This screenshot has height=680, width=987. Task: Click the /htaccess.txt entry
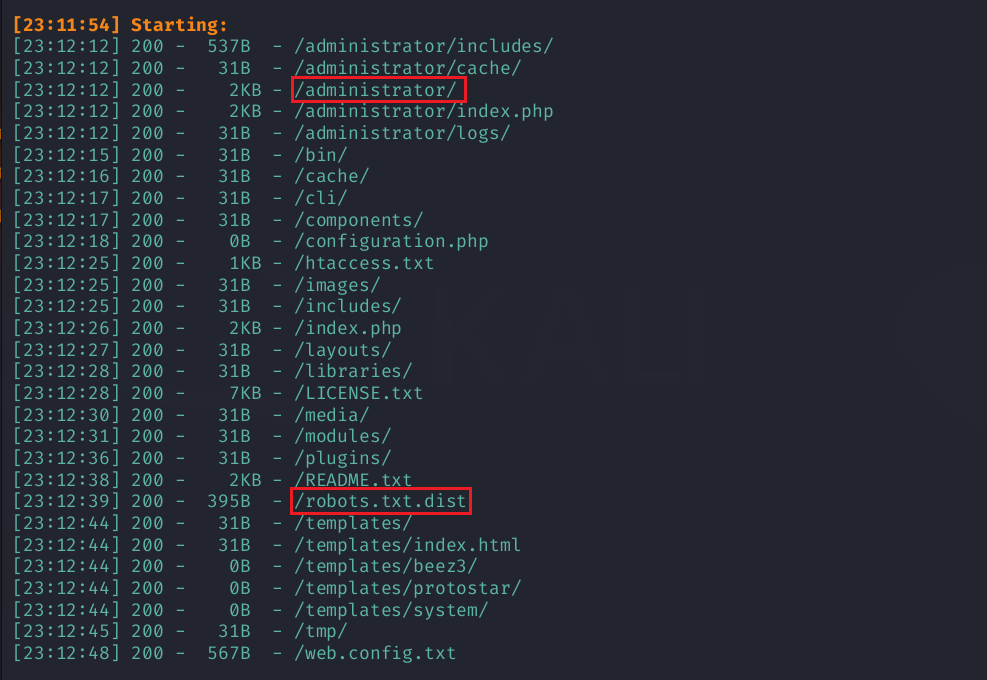364,263
